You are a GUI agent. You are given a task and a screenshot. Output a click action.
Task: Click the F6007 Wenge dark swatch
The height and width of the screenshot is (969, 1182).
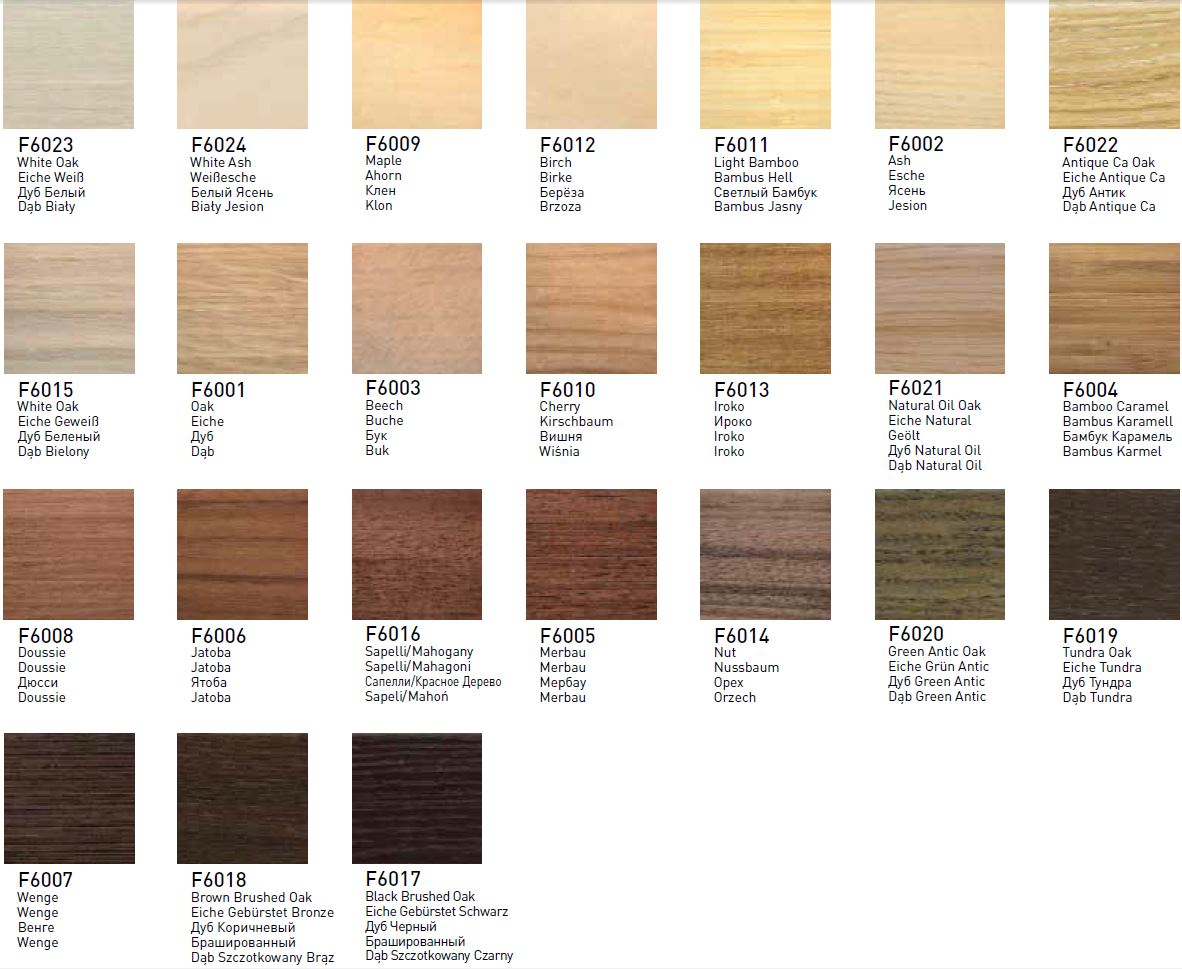68,798
